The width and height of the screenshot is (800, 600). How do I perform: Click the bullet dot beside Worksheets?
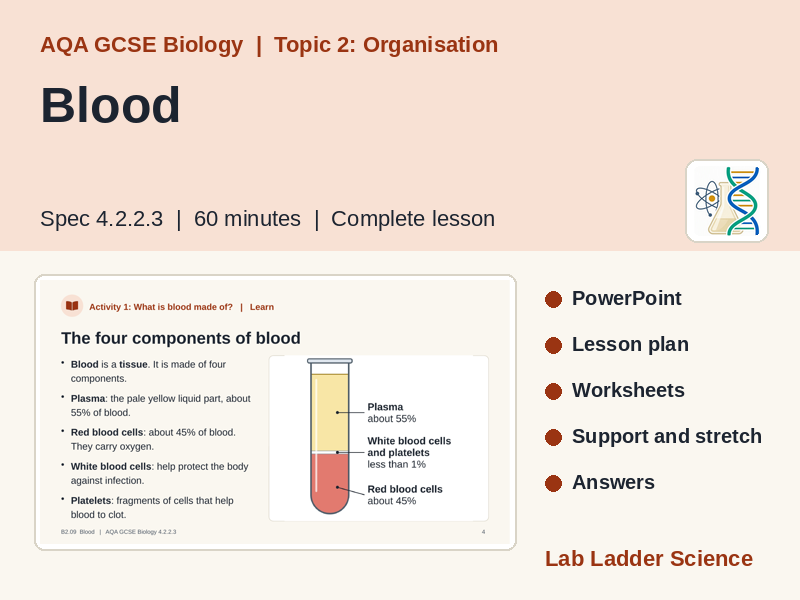(553, 391)
